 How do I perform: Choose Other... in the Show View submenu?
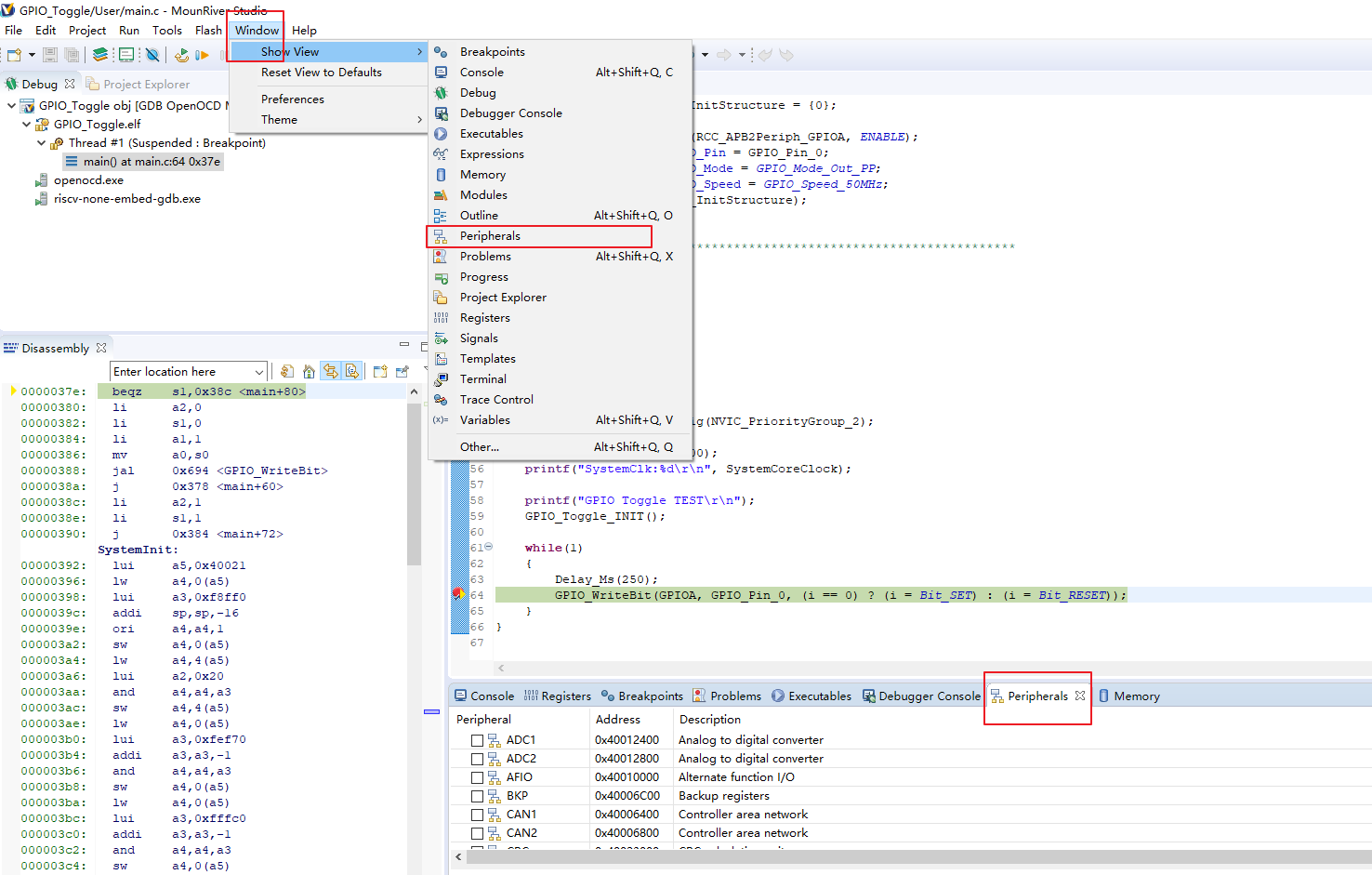pos(560,446)
